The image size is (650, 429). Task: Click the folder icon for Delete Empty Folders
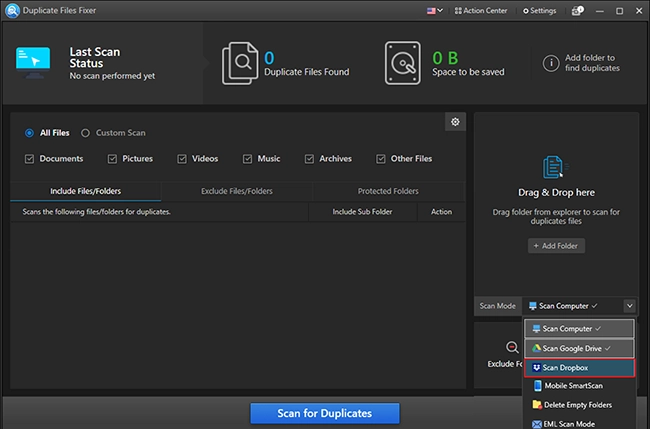point(537,405)
